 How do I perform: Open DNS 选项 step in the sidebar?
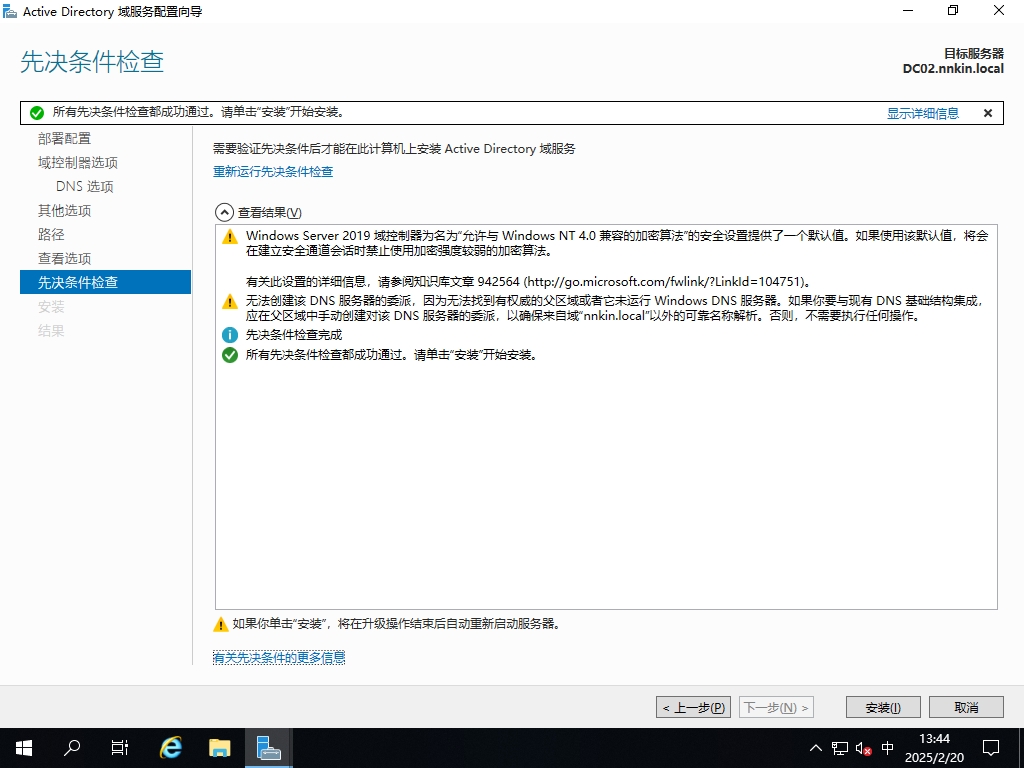click(x=85, y=186)
